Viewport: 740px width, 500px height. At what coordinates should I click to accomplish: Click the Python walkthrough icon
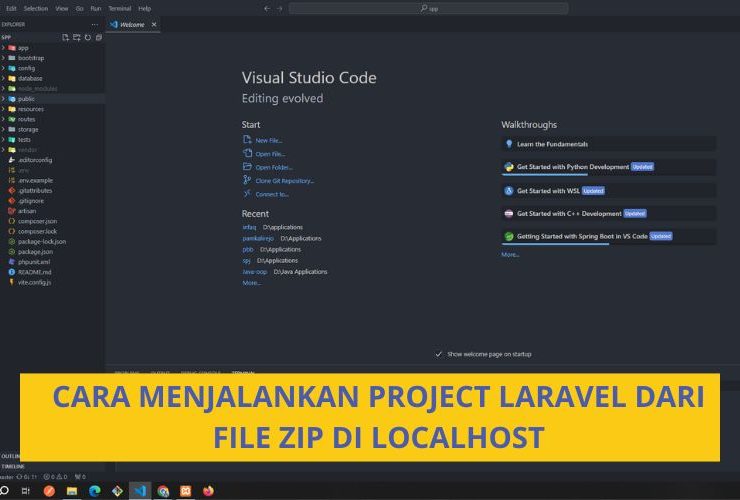pos(509,167)
